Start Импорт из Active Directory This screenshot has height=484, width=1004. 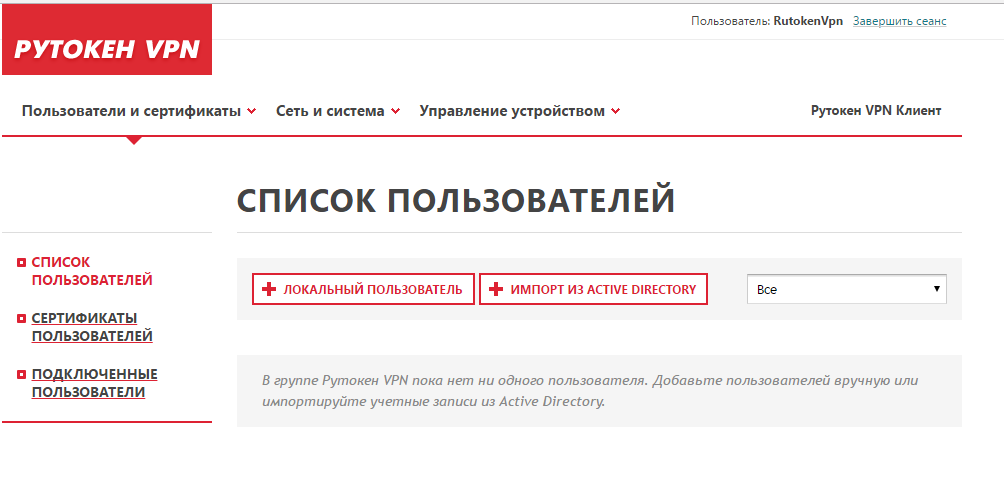[x=593, y=289]
